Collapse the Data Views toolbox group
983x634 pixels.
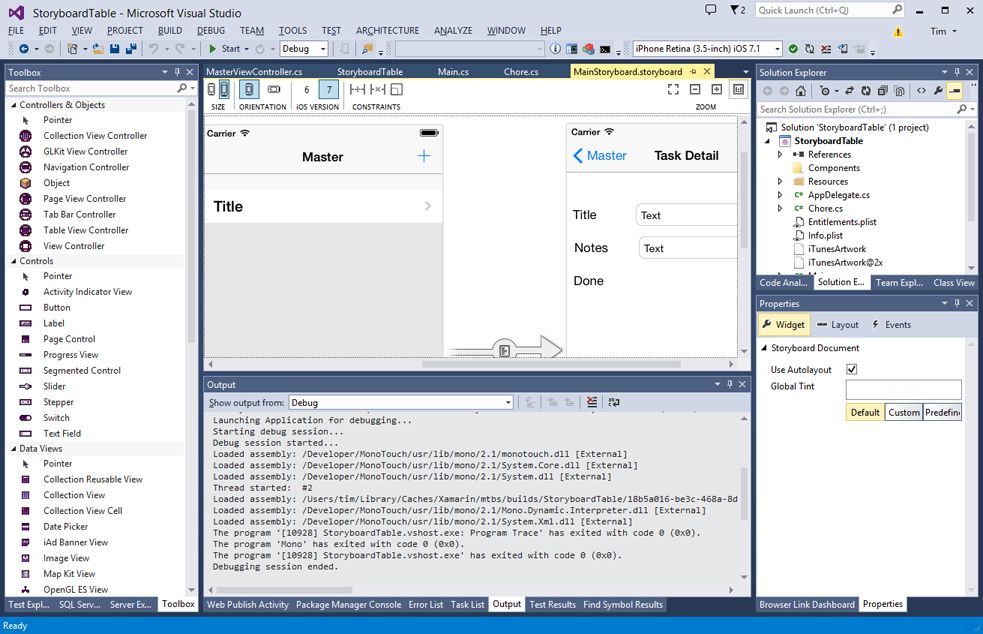14,448
